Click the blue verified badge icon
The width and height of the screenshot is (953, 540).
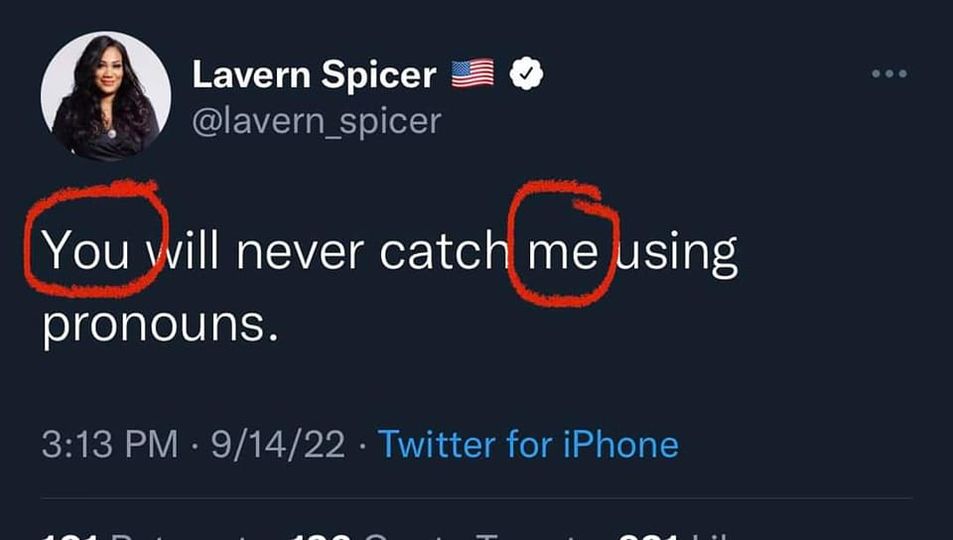(x=526, y=74)
